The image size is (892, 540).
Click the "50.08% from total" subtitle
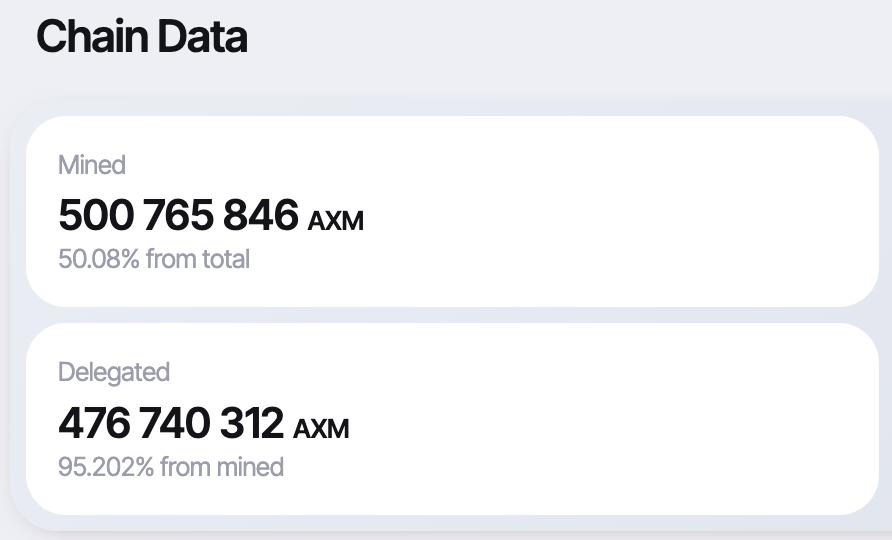coord(154,259)
